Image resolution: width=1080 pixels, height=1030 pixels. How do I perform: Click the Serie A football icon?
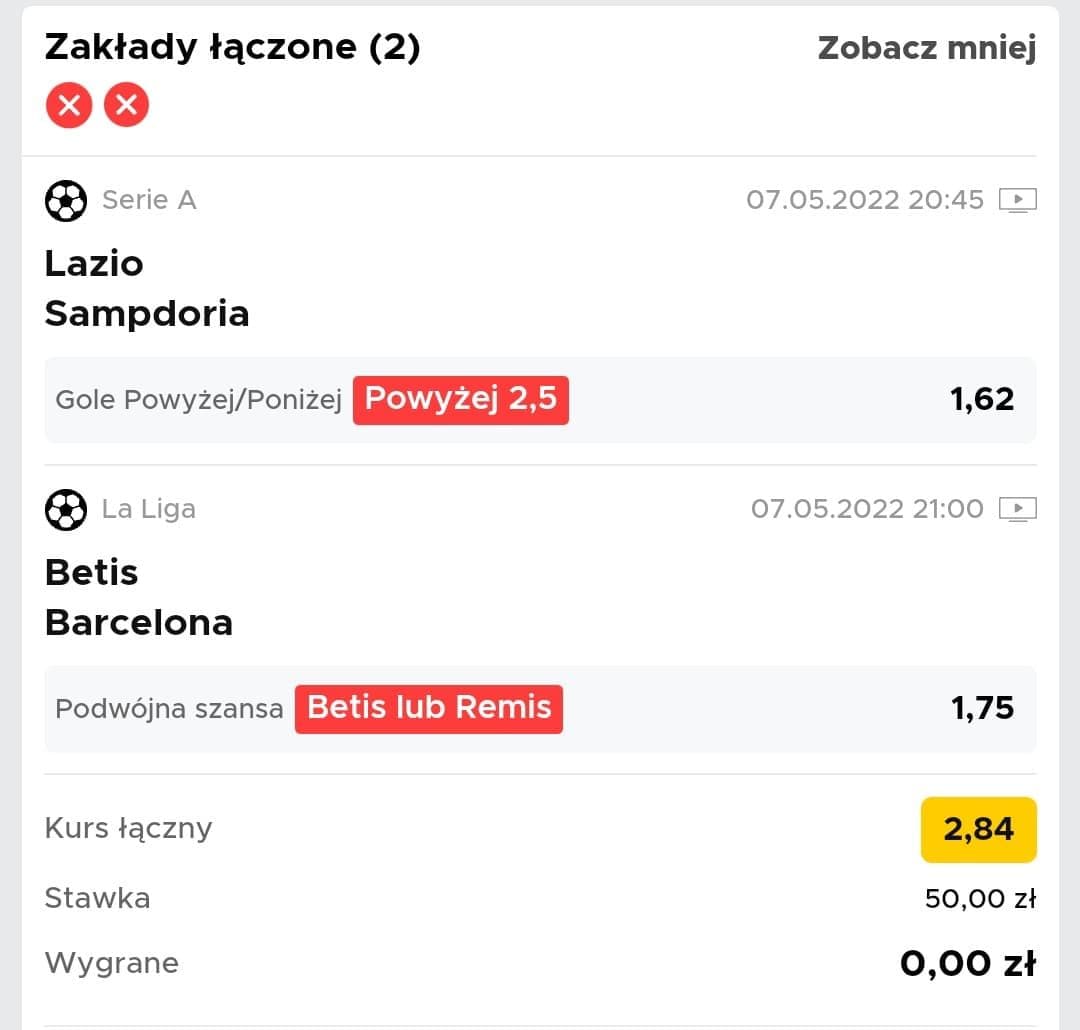tap(66, 200)
